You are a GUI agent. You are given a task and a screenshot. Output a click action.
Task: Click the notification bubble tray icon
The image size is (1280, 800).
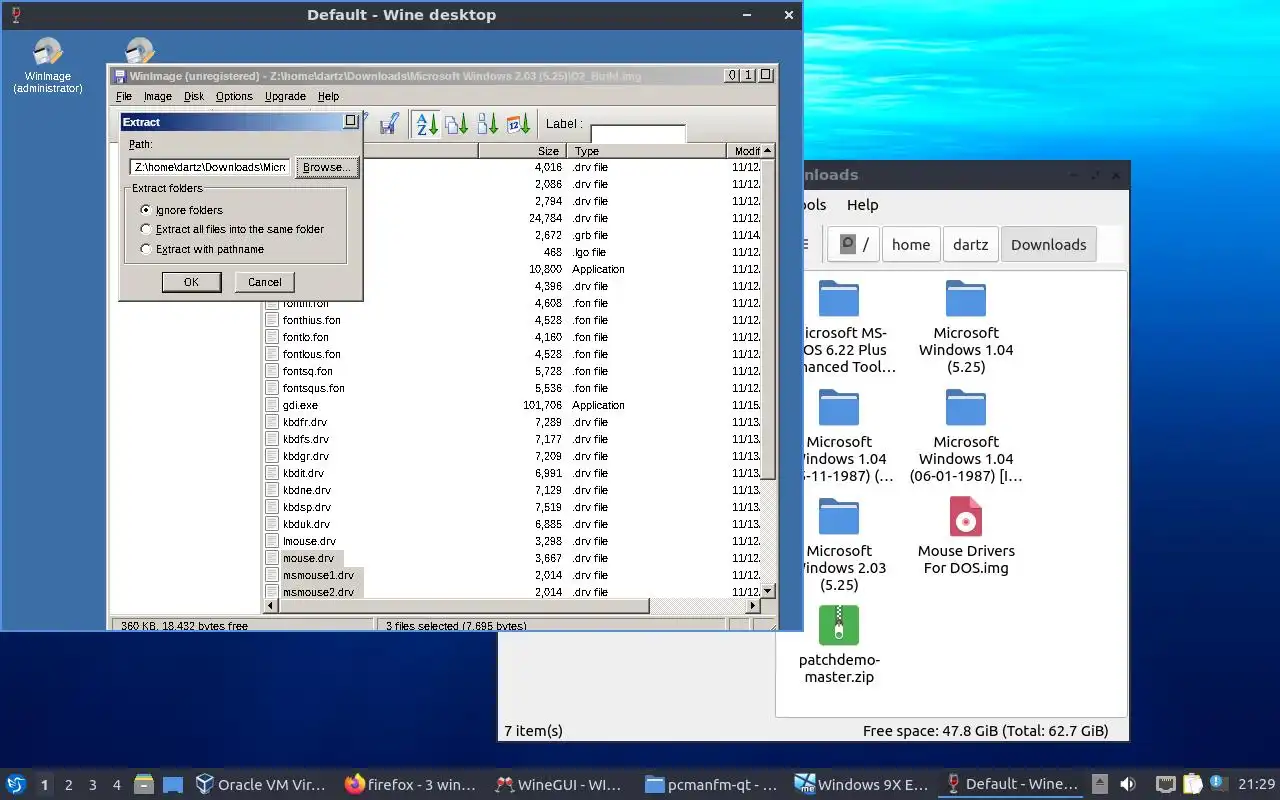pyautogui.click(x=1218, y=784)
